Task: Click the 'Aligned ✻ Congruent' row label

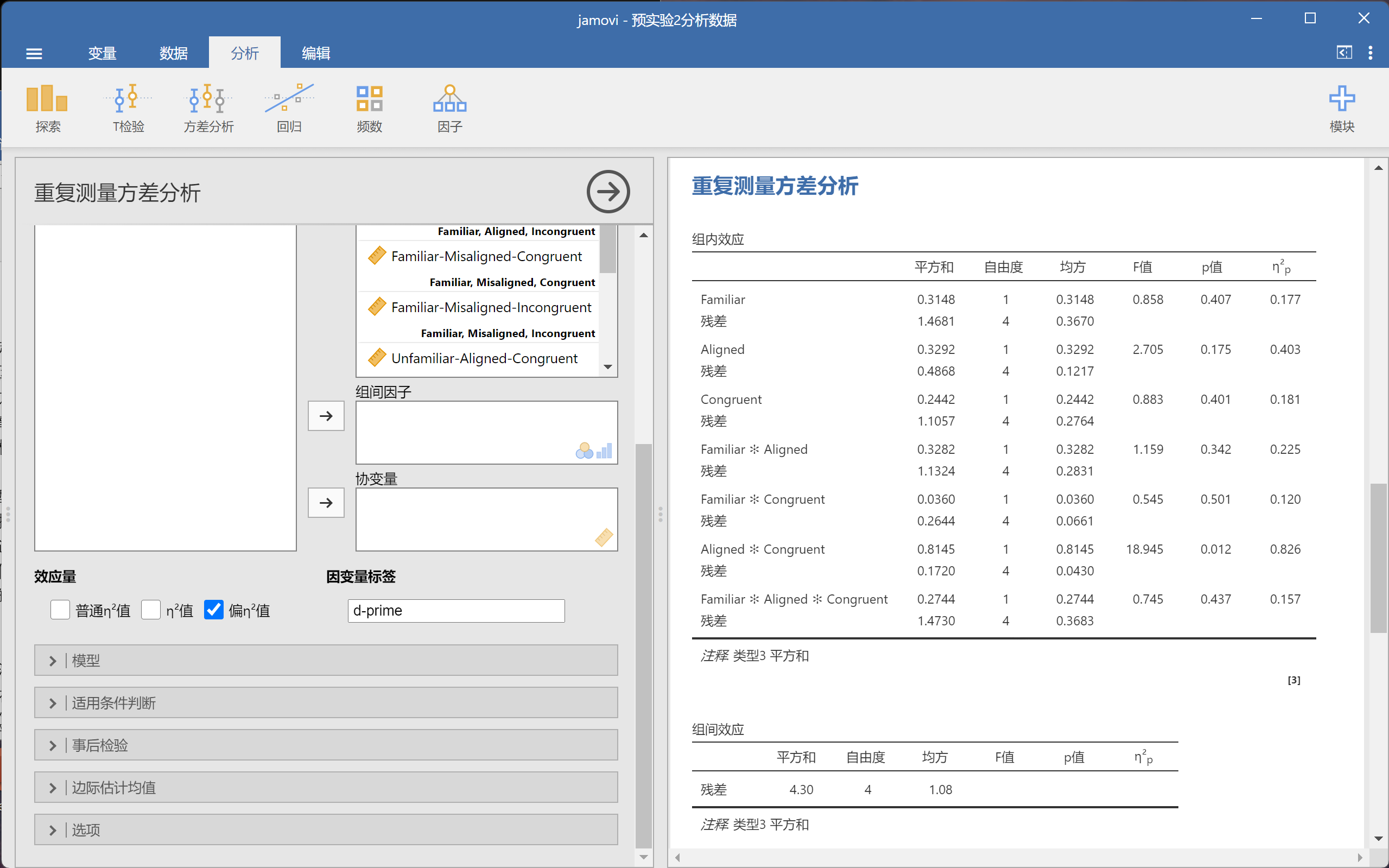Action: tap(762, 549)
